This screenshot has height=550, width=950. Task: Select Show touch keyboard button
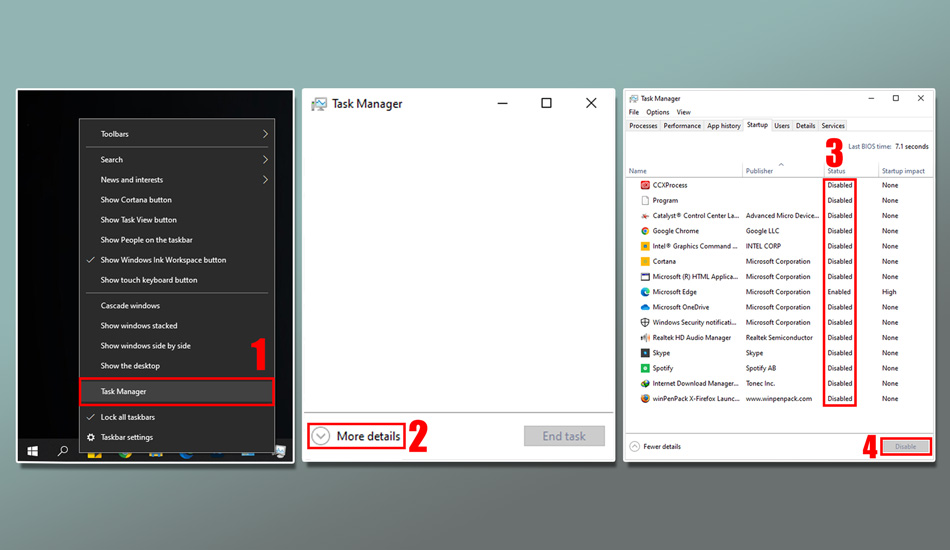(x=148, y=280)
